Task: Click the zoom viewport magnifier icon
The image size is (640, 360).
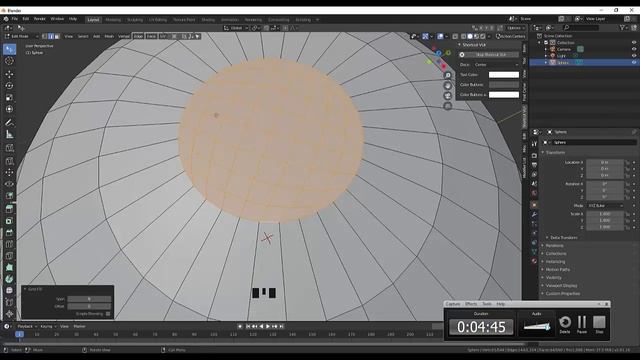Action: 448,76
